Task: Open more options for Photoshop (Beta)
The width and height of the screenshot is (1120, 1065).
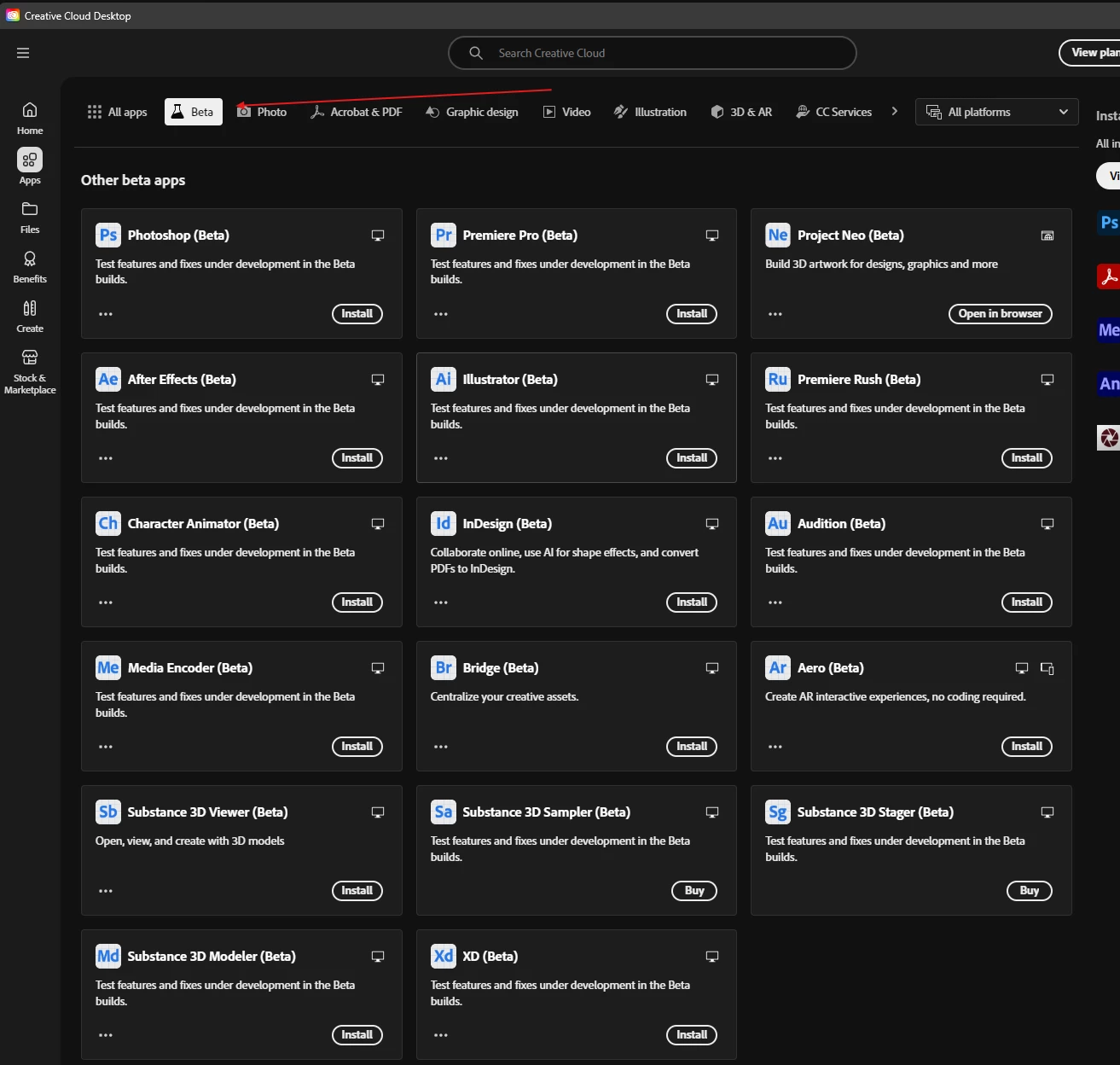Action: 106,314
